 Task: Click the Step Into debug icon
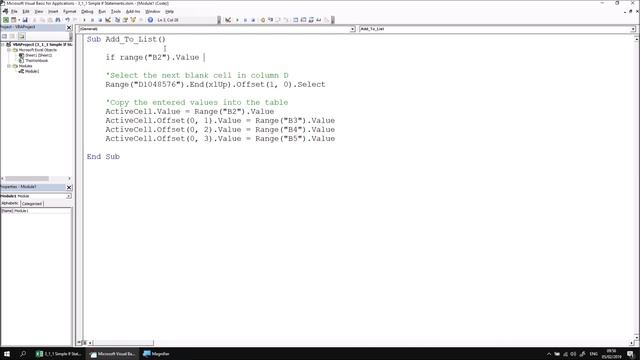point(270,20)
